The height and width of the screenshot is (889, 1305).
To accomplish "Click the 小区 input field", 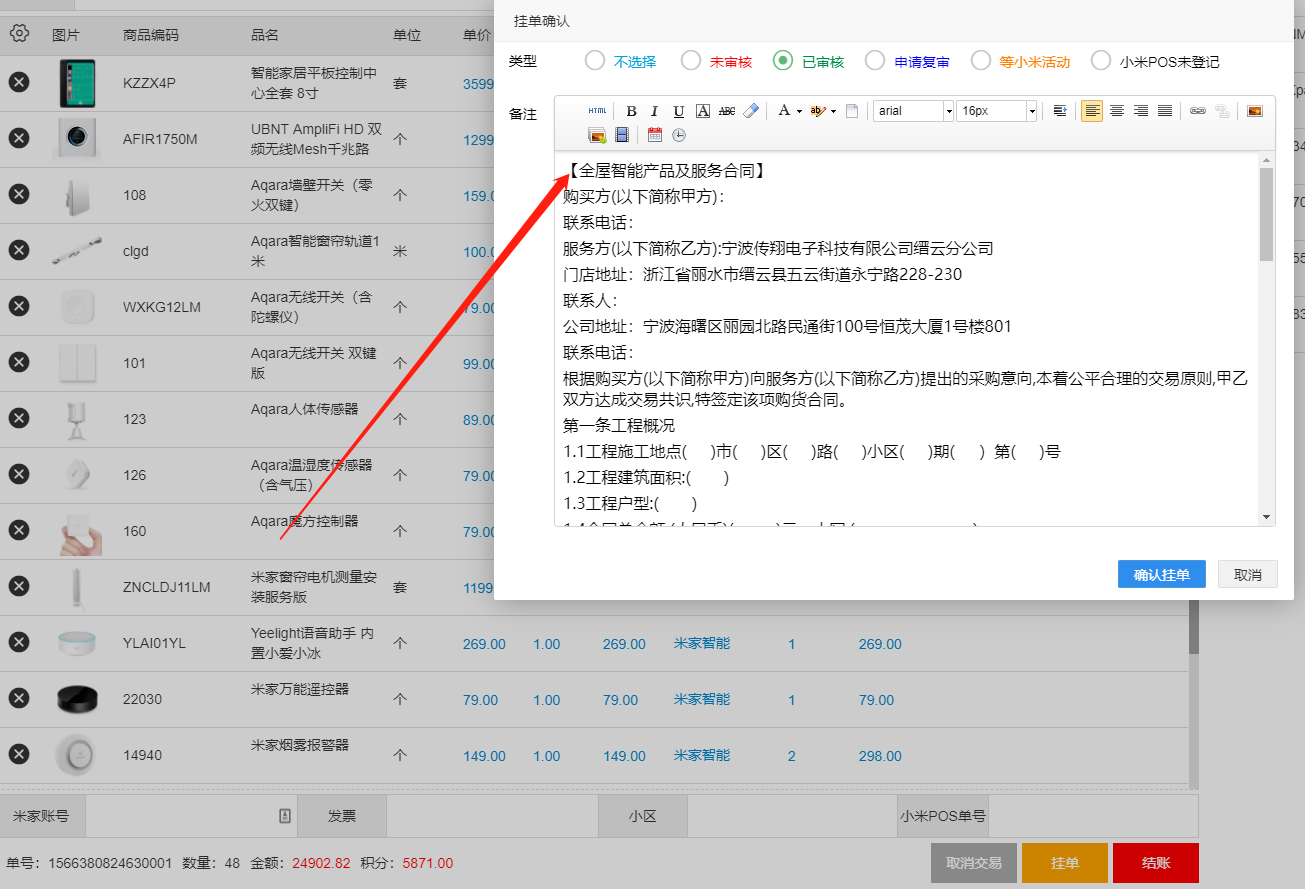I will pos(793,816).
